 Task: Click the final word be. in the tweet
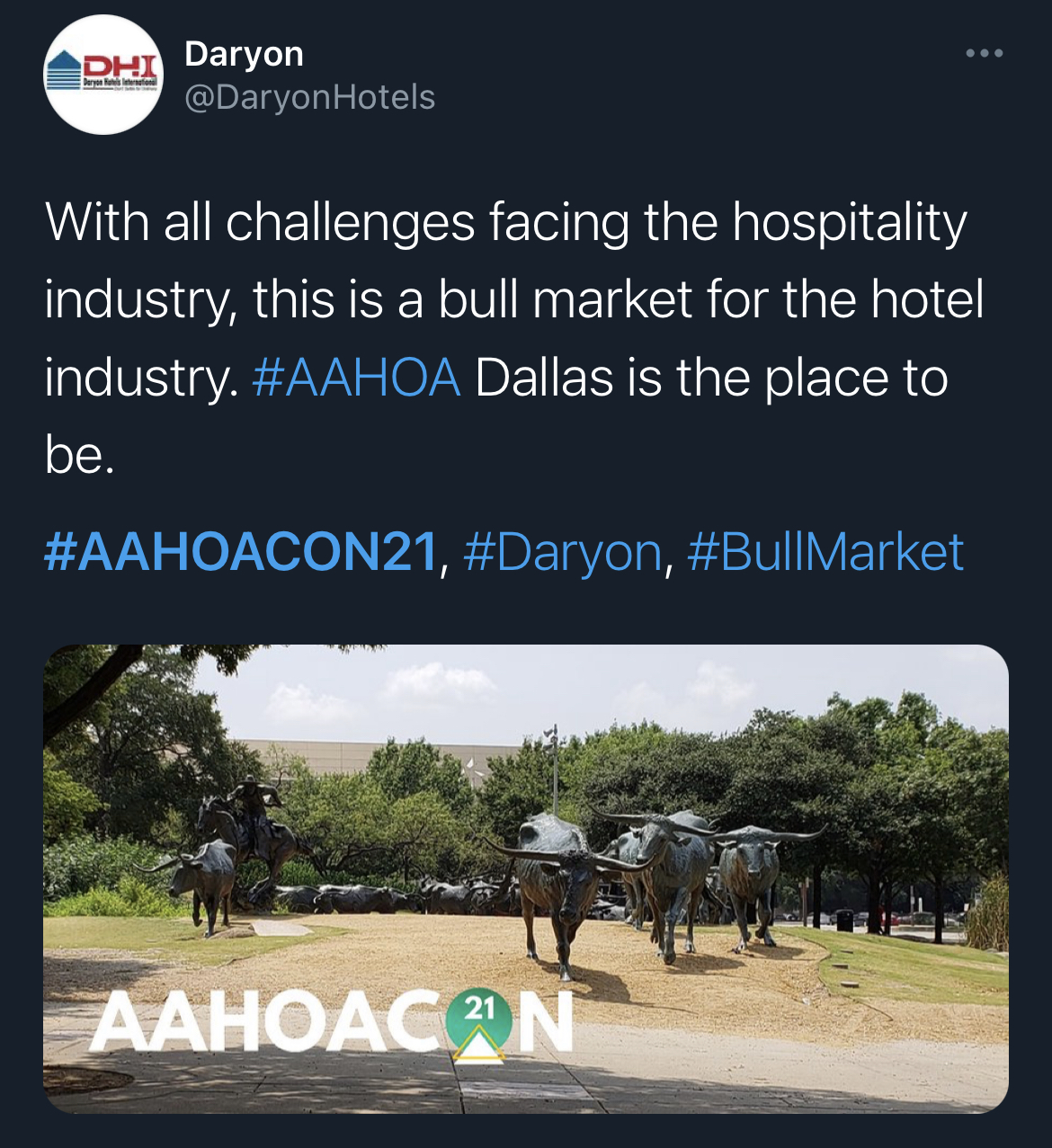80,455
